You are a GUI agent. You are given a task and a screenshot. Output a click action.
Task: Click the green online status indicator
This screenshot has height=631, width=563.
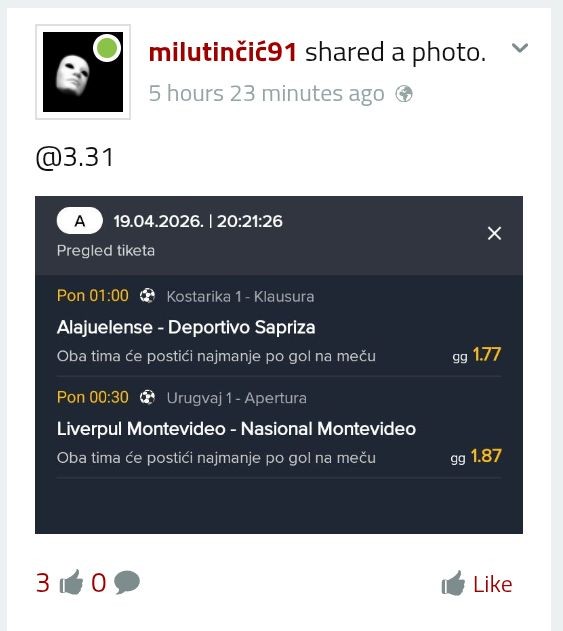coord(107,48)
